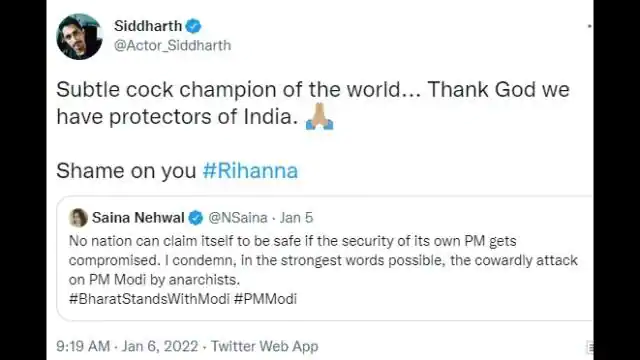Open the #BharatStandsWithModi hashtag
640x360 pixels.
(x=149, y=299)
